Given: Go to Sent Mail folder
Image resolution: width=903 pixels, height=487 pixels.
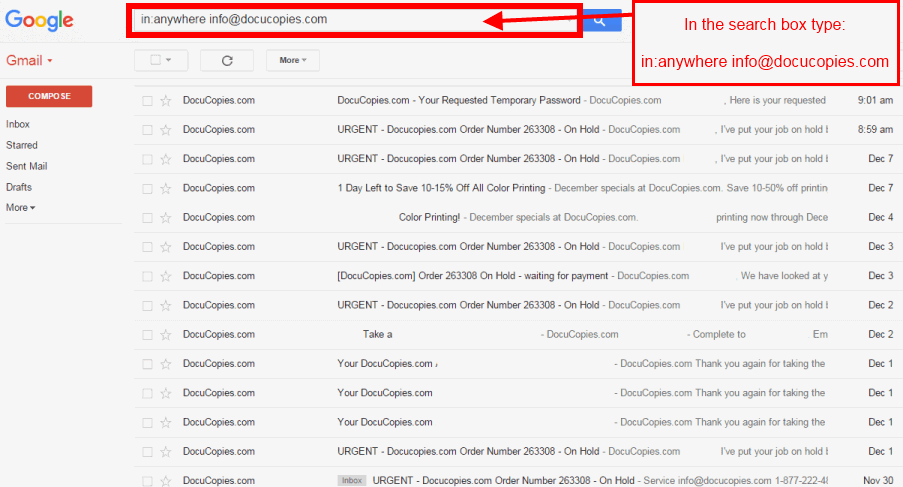Looking at the screenshot, I should [x=27, y=166].
